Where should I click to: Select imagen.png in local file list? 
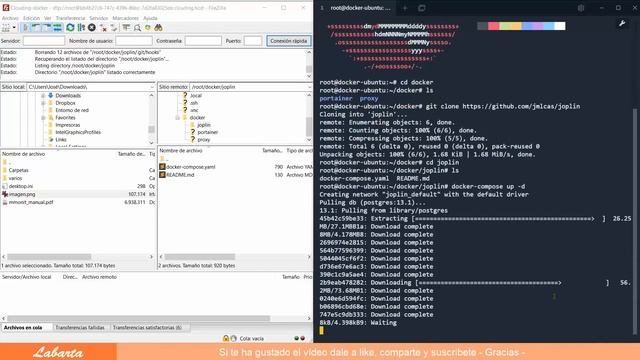22,194
